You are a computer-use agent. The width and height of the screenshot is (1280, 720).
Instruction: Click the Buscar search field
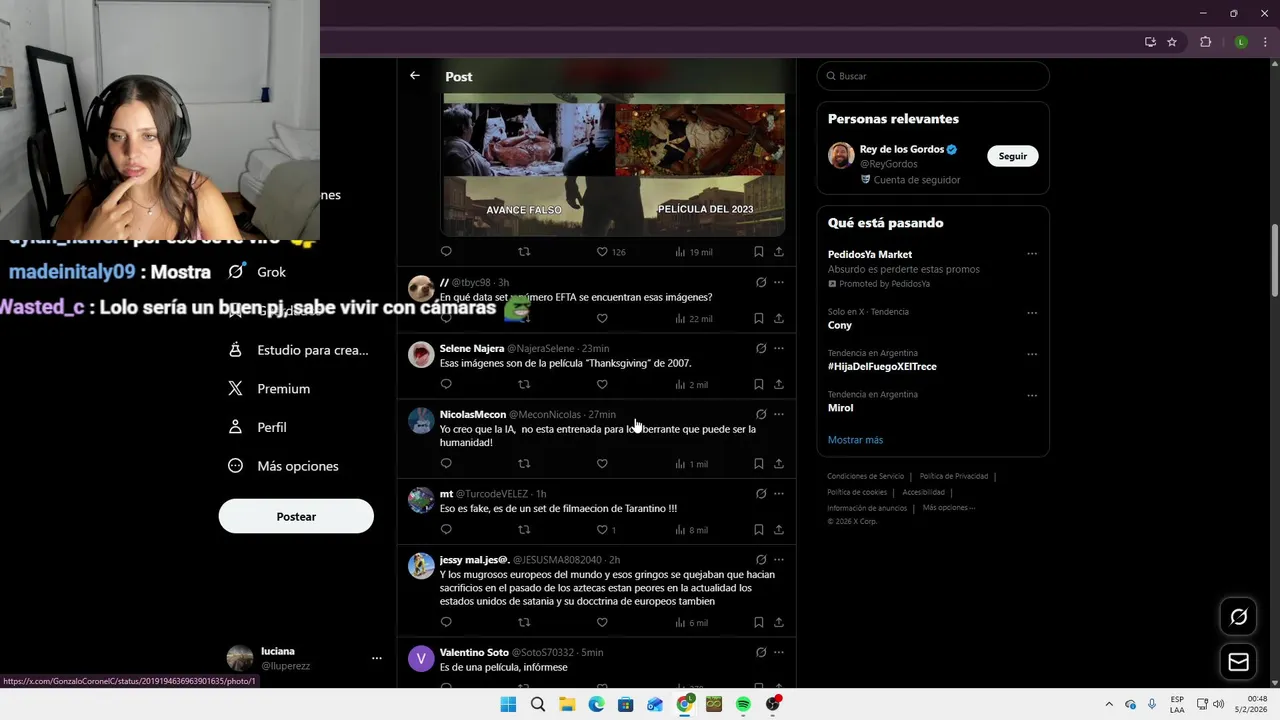[x=933, y=76]
